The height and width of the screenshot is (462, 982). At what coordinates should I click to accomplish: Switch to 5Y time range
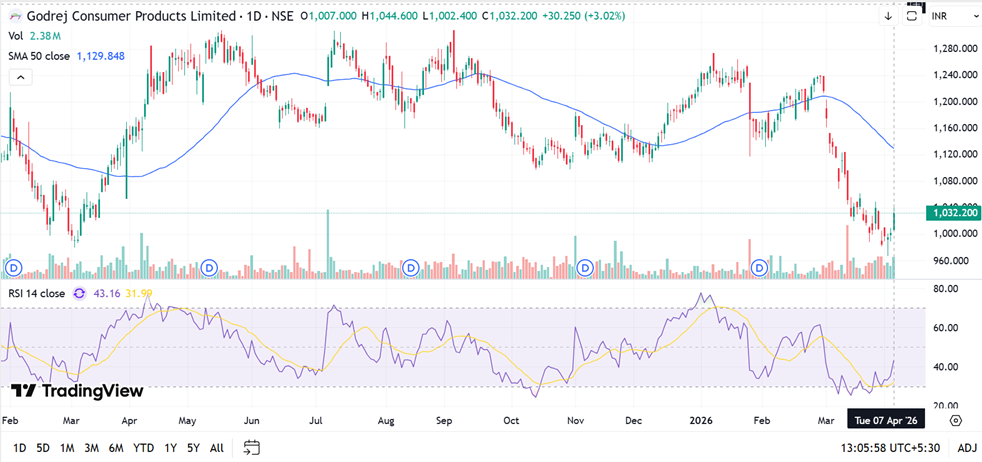191,447
